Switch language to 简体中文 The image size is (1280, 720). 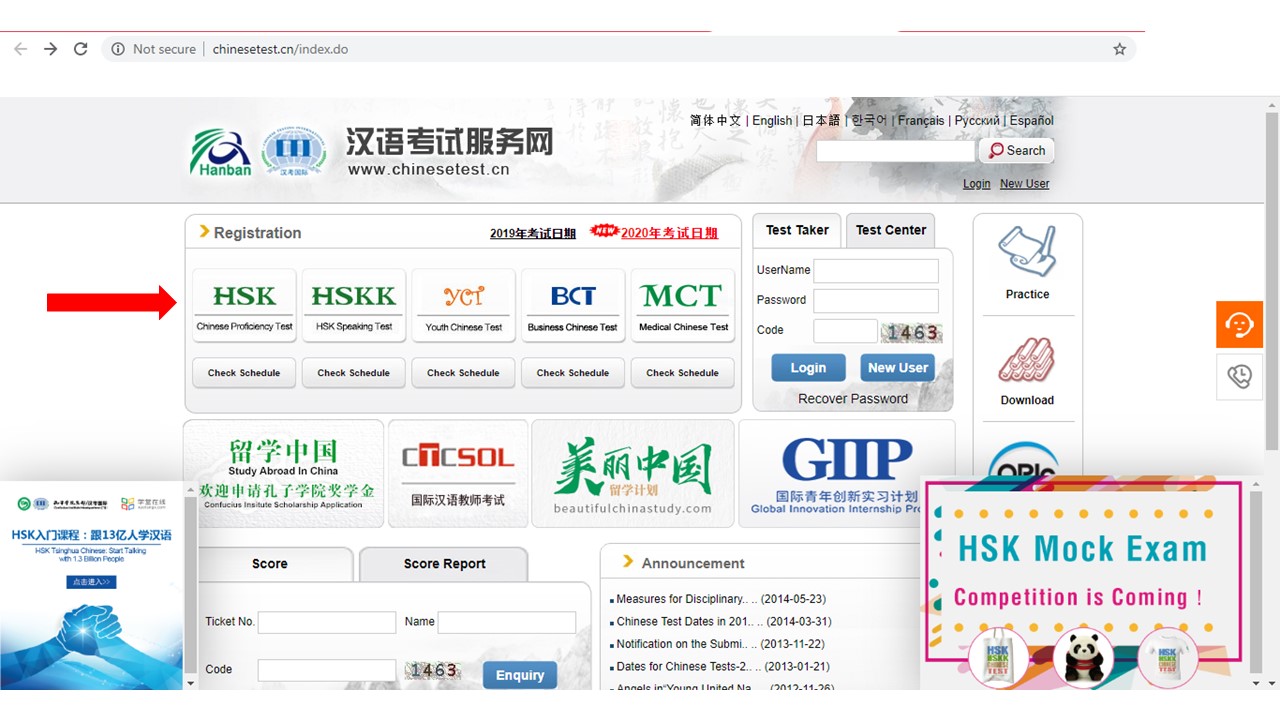[716, 120]
